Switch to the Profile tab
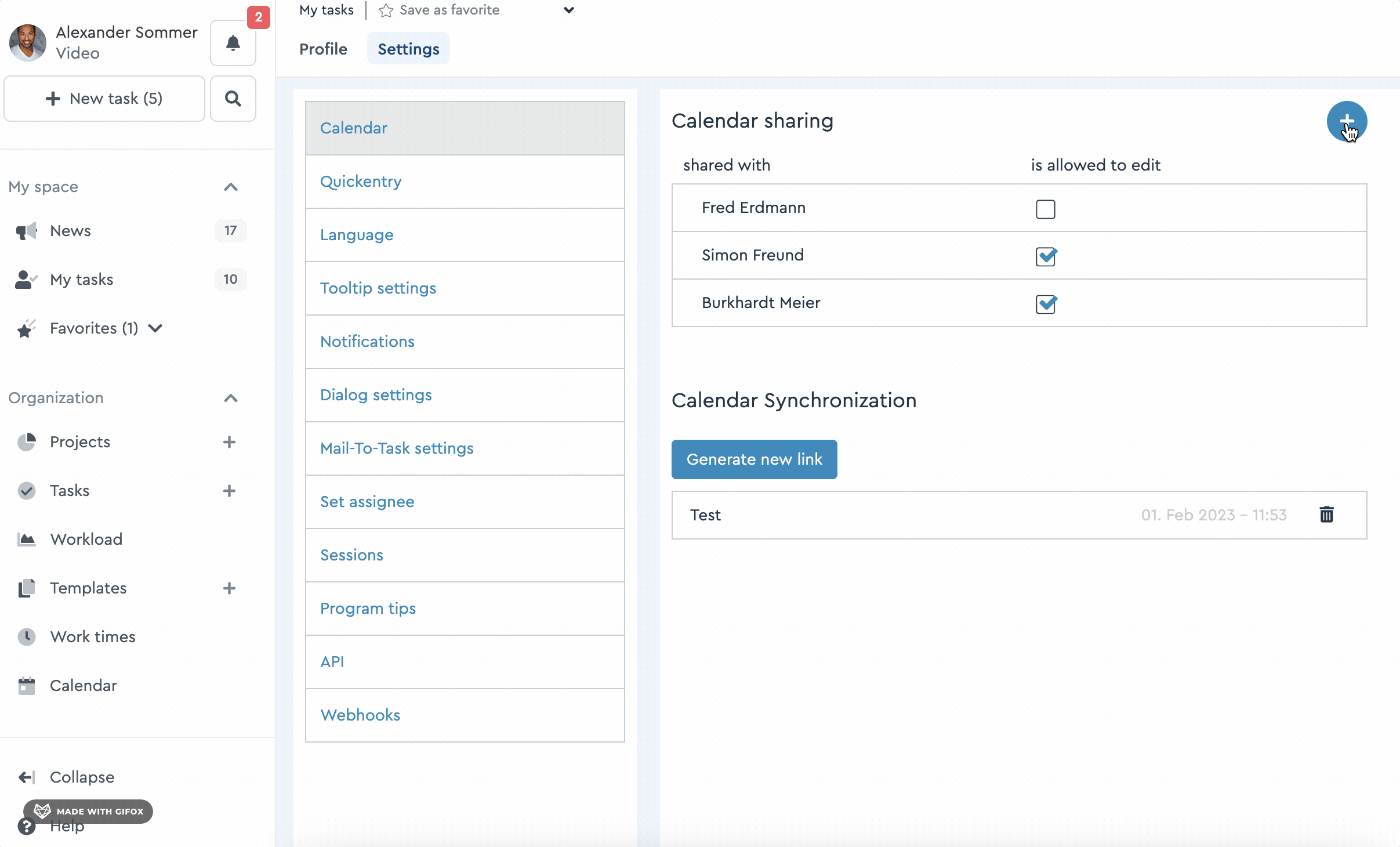The width and height of the screenshot is (1400, 847). [323, 49]
